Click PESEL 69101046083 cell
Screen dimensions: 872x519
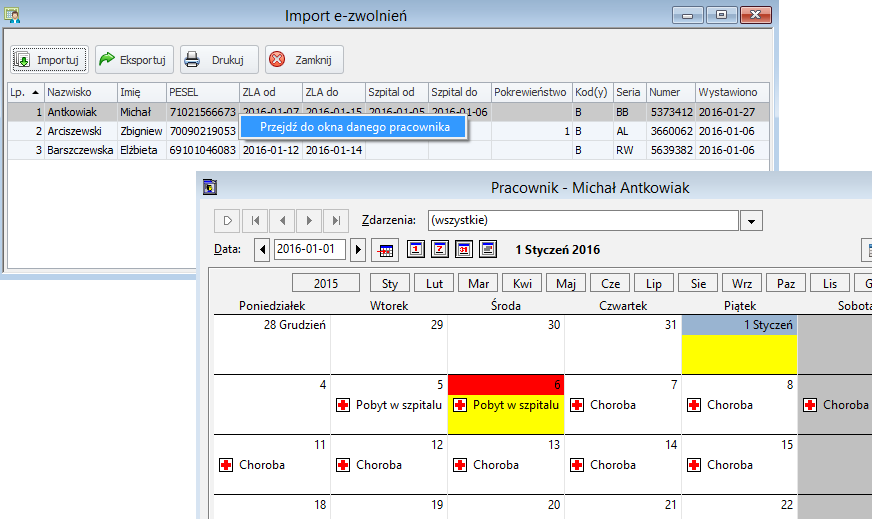point(202,150)
